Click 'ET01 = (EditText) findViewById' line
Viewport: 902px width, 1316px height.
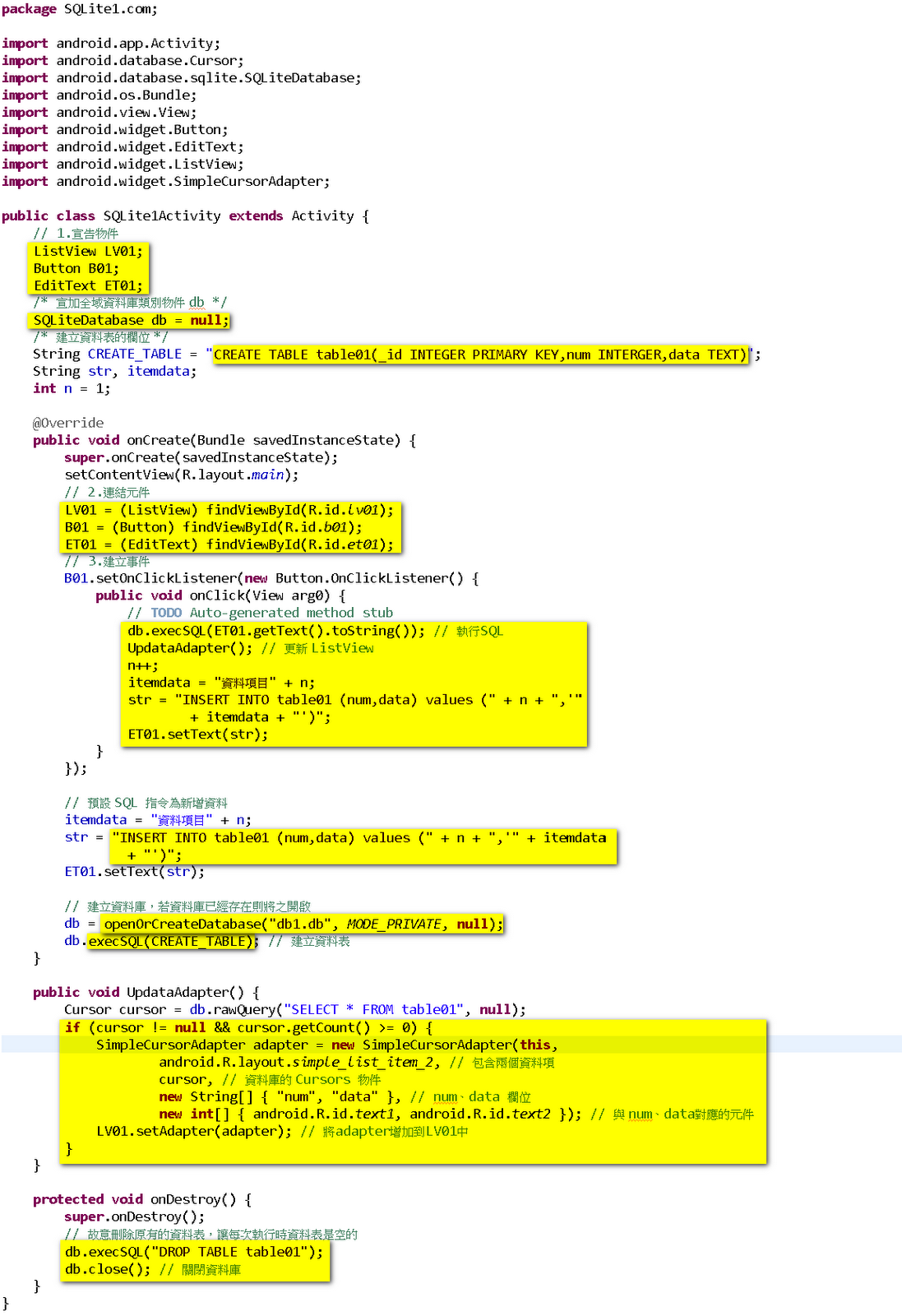tap(229, 545)
